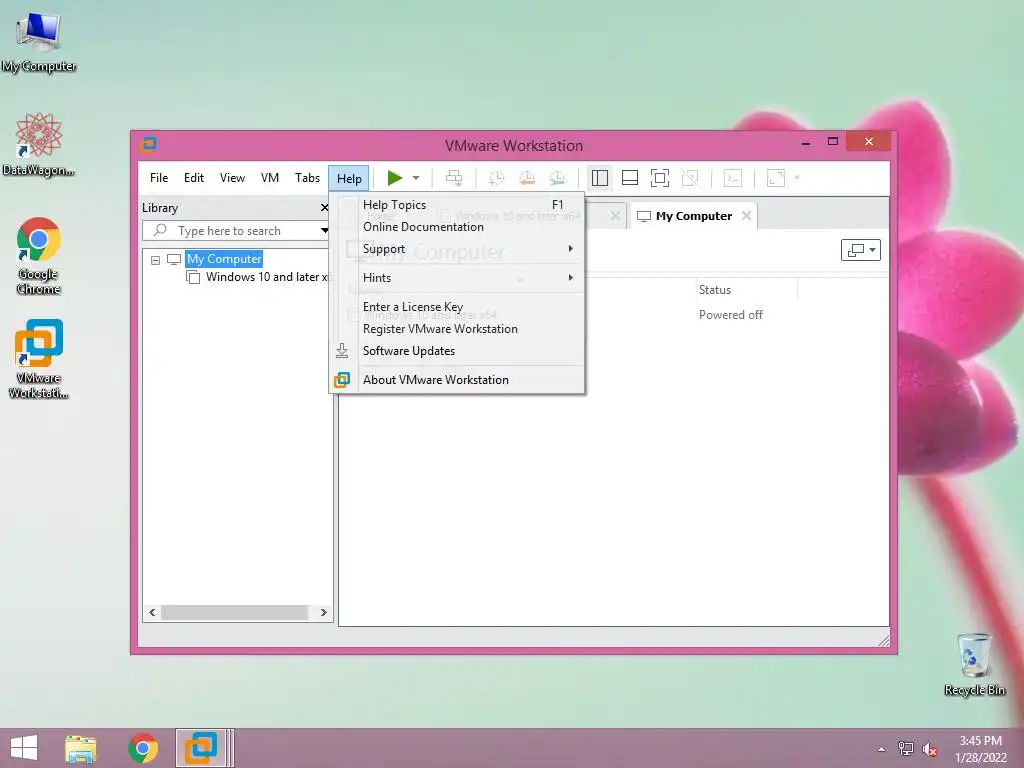Image resolution: width=1024 pixels, height=768 pixels.
Task: Open the power options dropdown arrow
Action: click(416, 178)
